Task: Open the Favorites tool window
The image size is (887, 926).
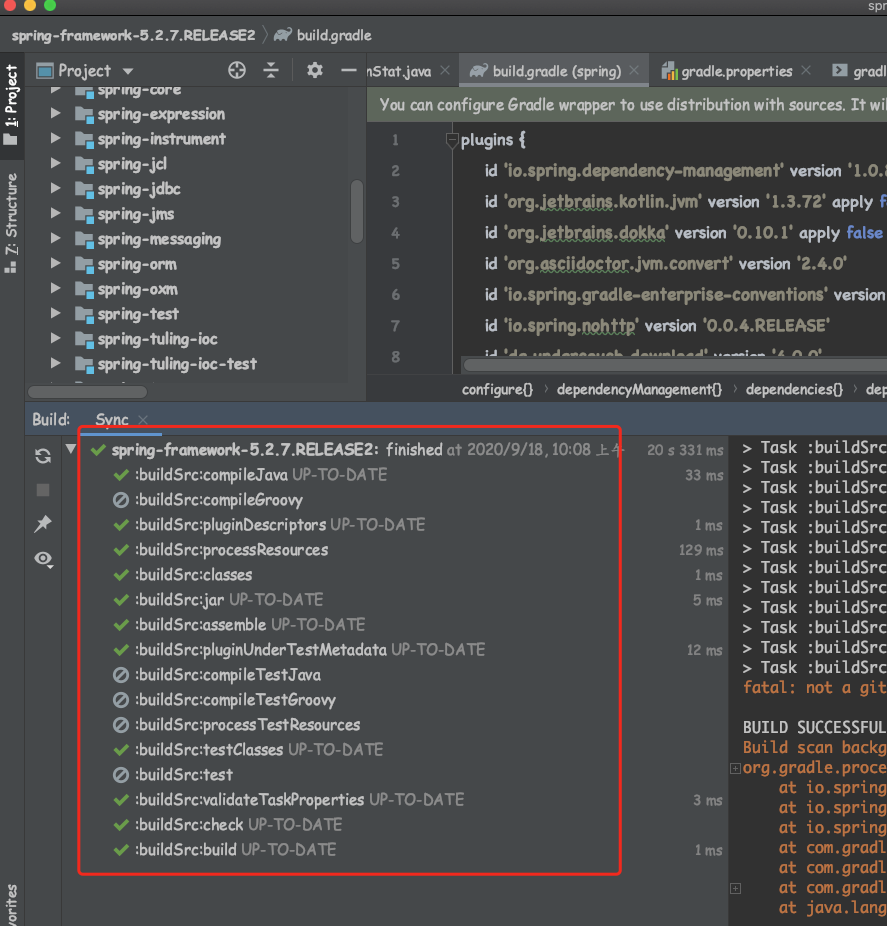Action: (x=12, y=898)
